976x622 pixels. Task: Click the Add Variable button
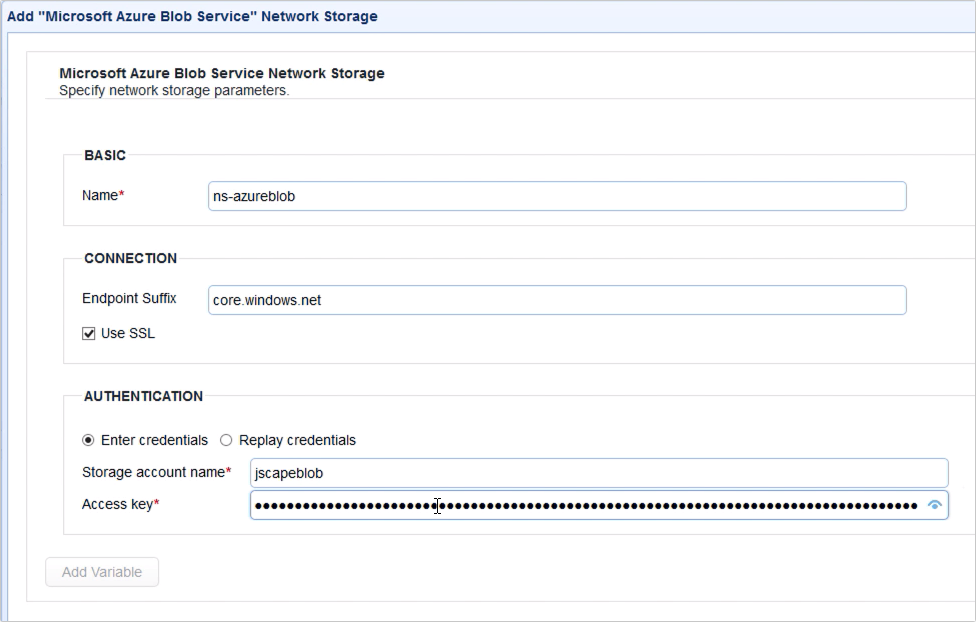(x=101, y=572)
